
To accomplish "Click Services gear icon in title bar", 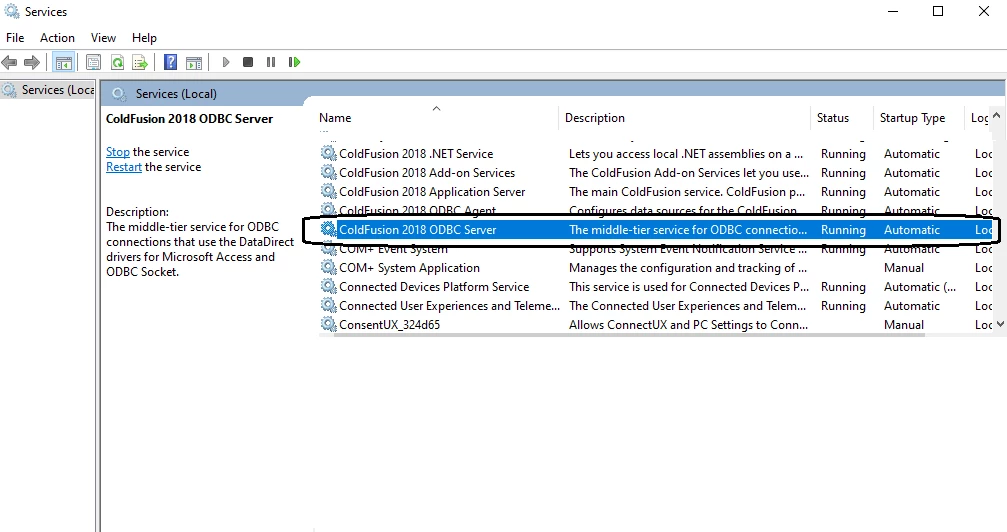I will pos(11,12).
